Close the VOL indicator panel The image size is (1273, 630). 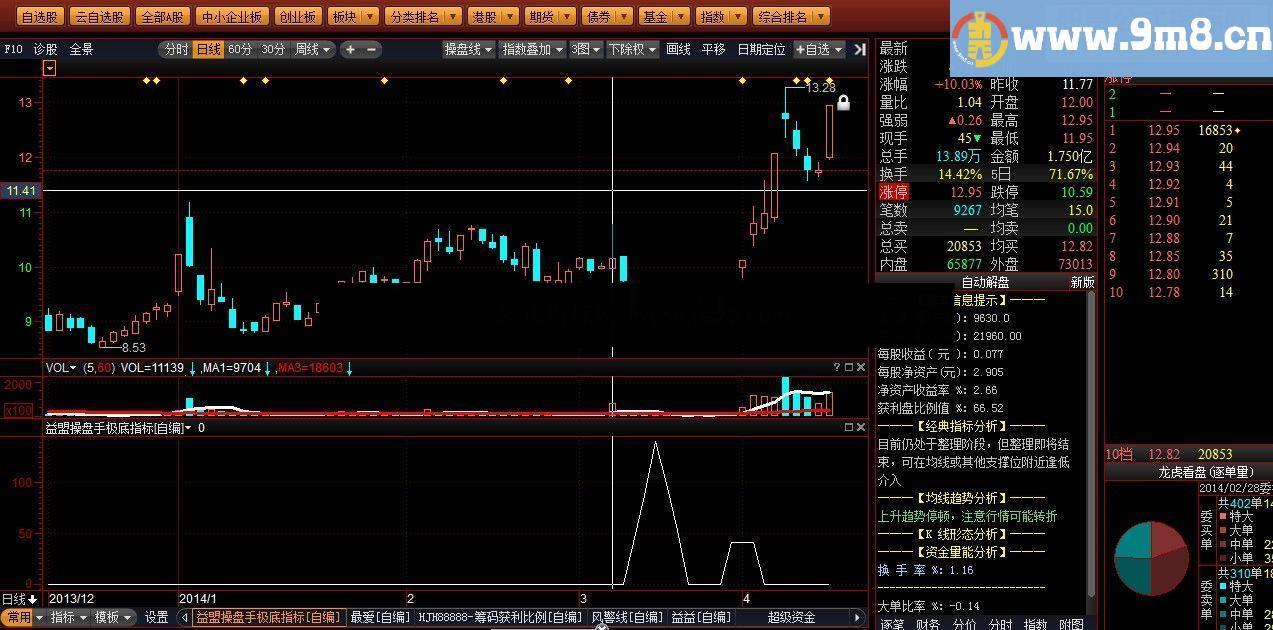[x=861, y=368]
